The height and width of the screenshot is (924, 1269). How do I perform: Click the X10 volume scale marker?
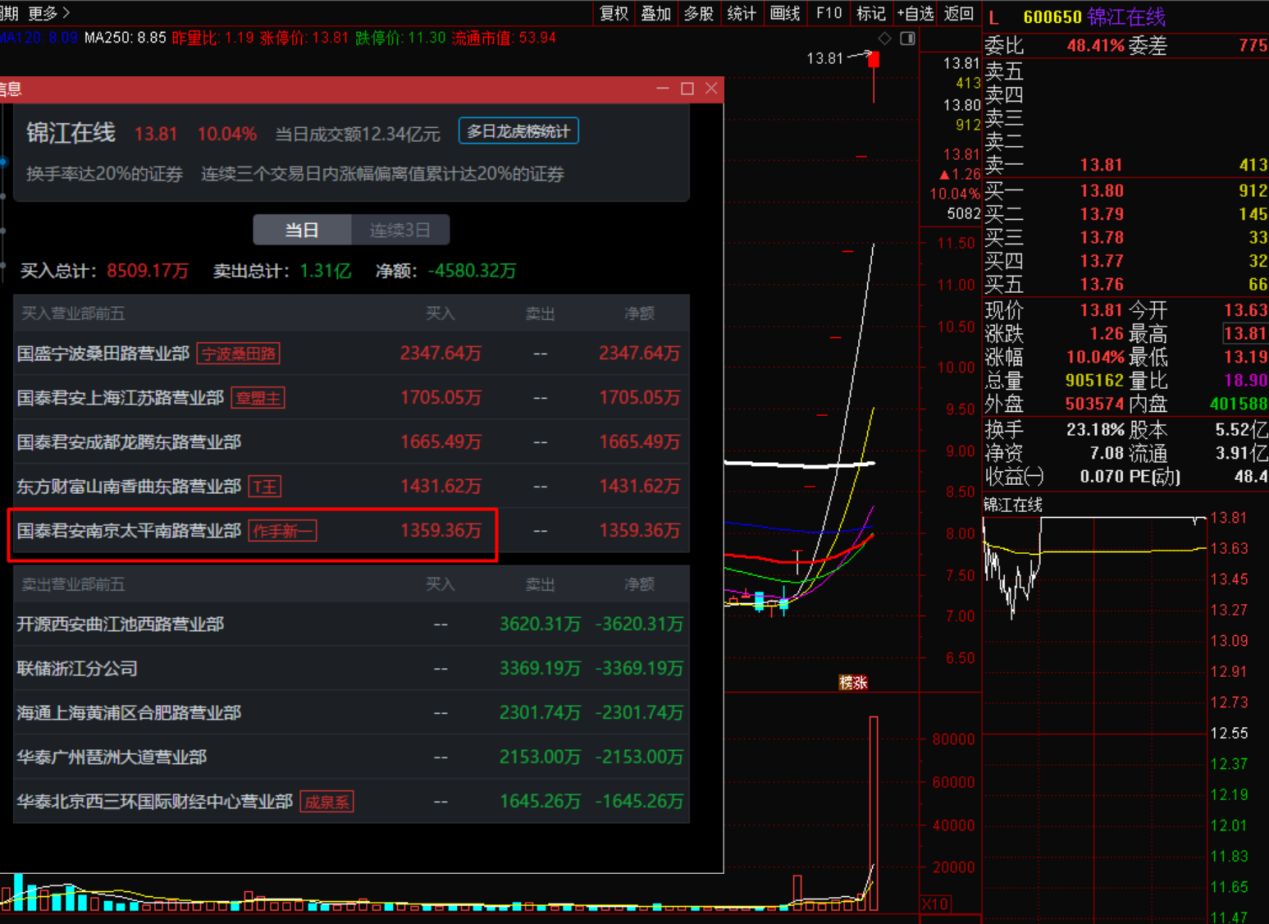coord(935,904)
